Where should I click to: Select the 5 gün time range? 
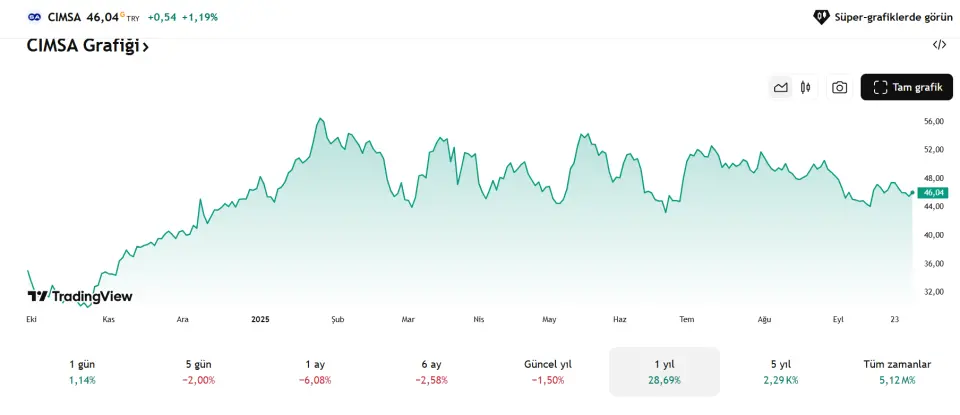(x=198, y=371)
